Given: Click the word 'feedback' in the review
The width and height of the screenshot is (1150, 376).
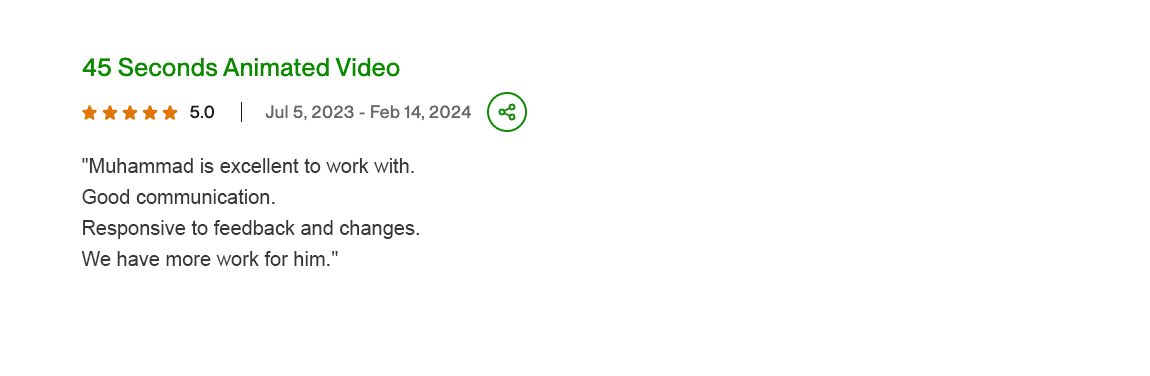Looking at the screenshot, I should point(254,228).
